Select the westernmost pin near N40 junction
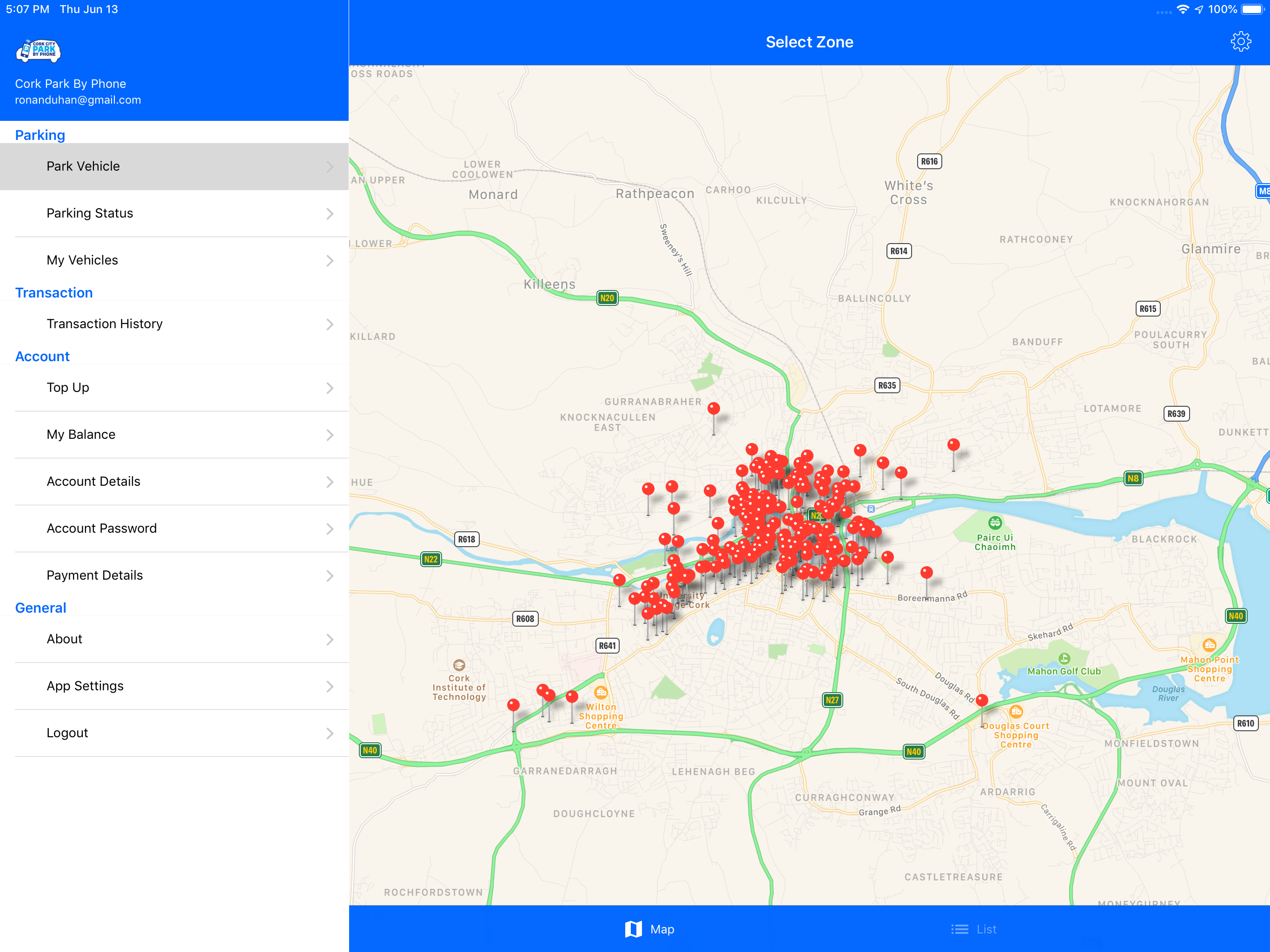 [x=513, y=705]
